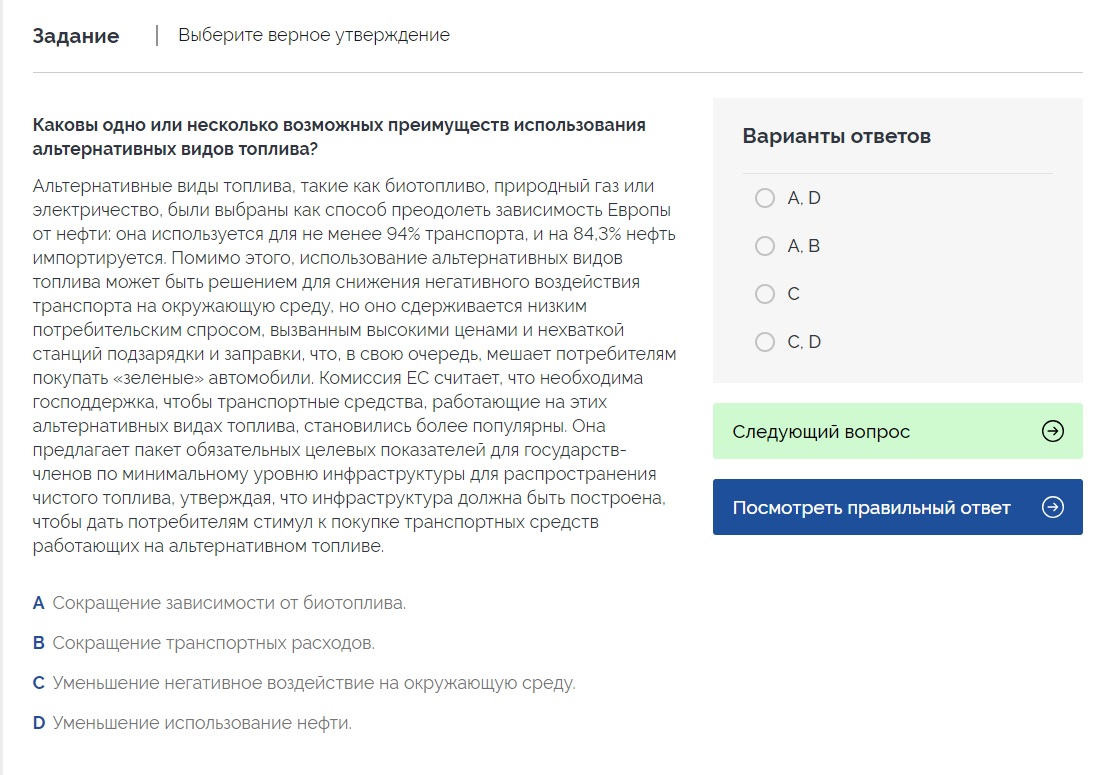Click the Задание heading

point(76,36)
